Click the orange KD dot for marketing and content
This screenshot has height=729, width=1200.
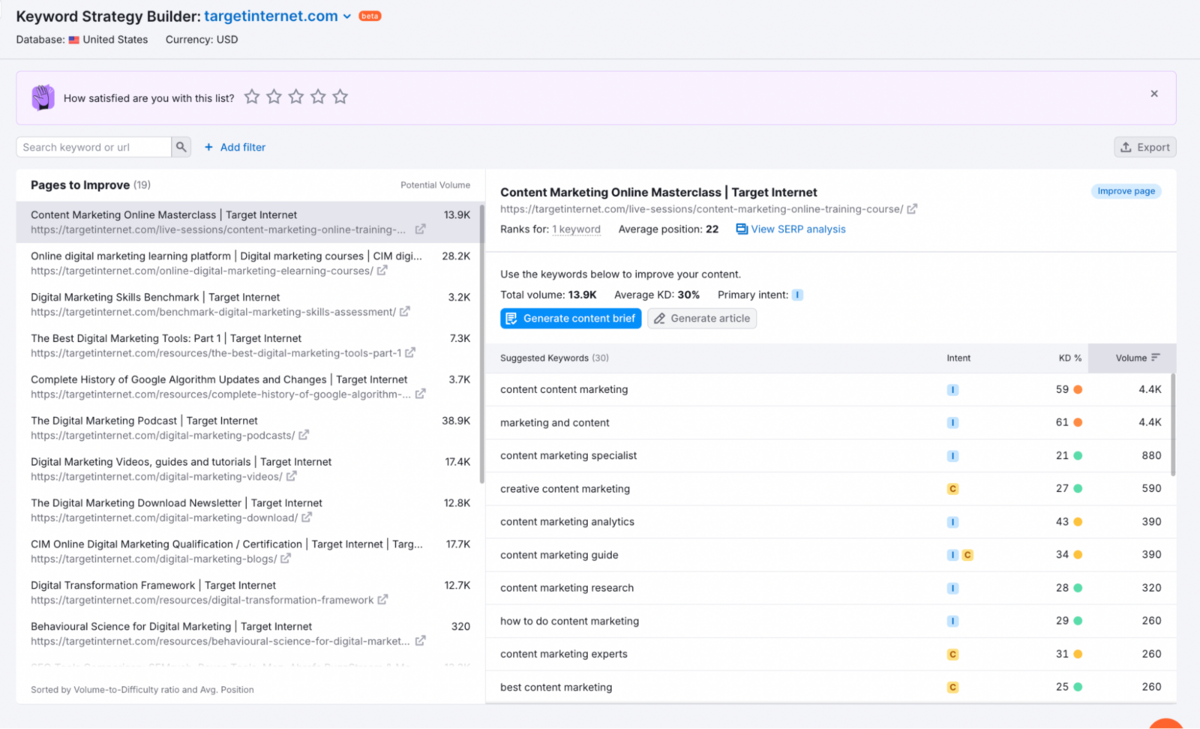1078,423
